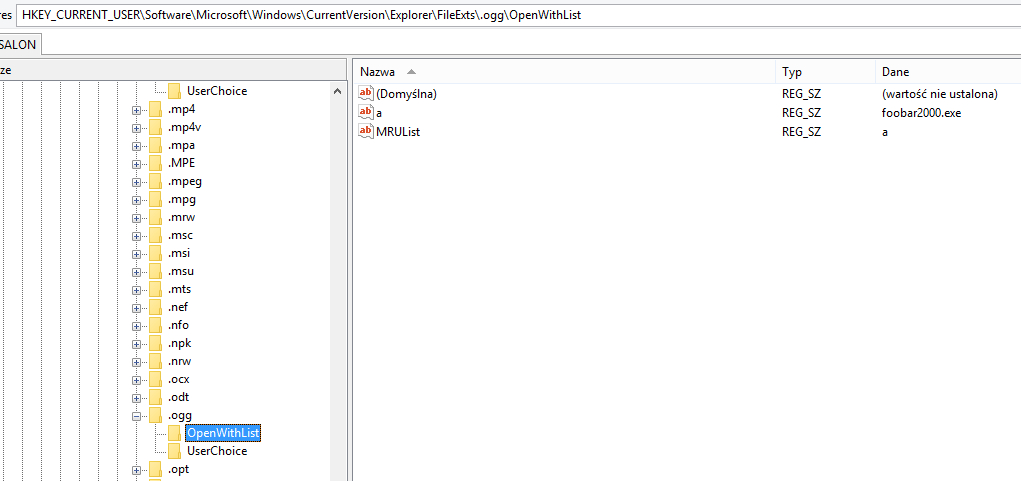The height and width of the screenshot is (481, 1021).
Task: Expand the .mpeg registry key
Action: [x=136, y=182]
